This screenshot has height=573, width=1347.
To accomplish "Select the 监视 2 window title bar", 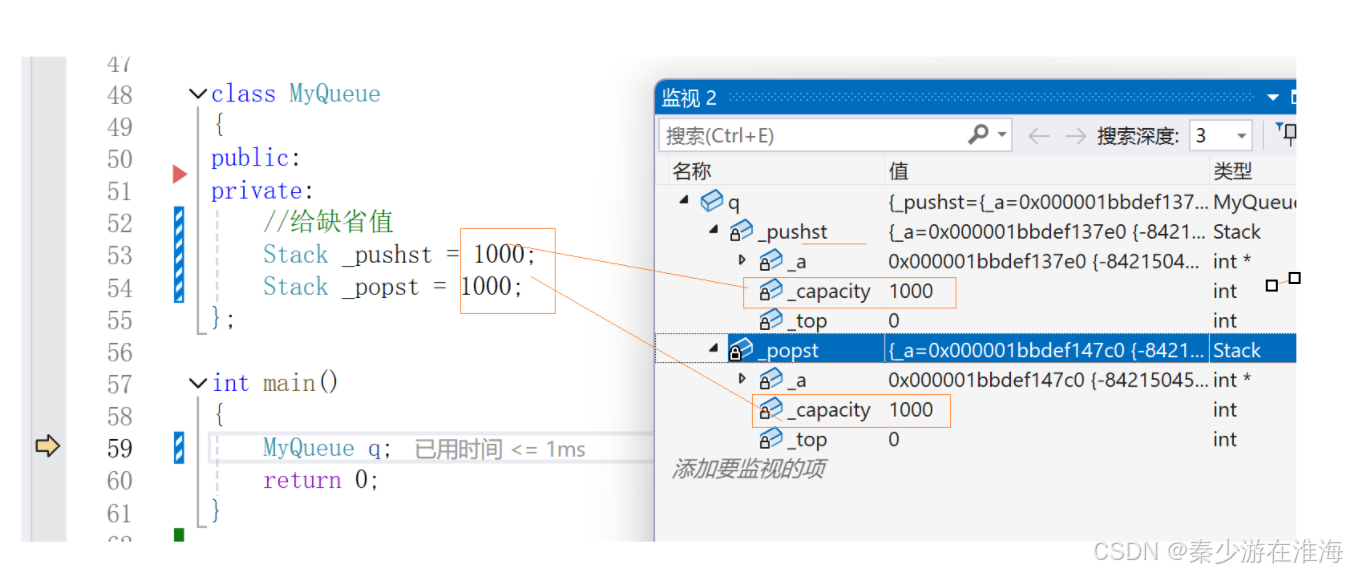I will pos(975,98).
